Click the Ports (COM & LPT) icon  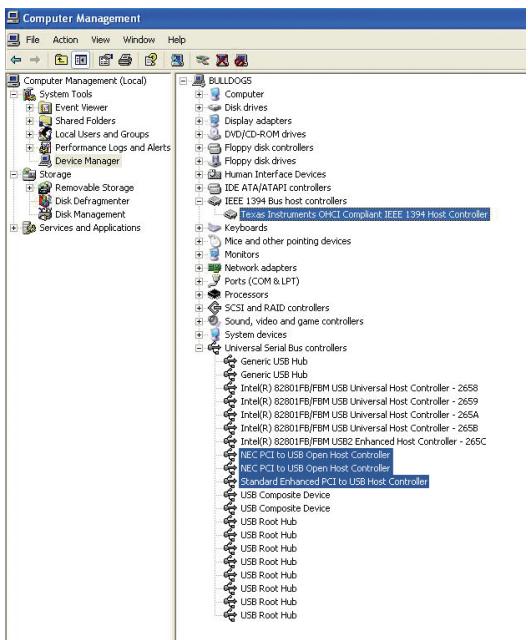214,281
